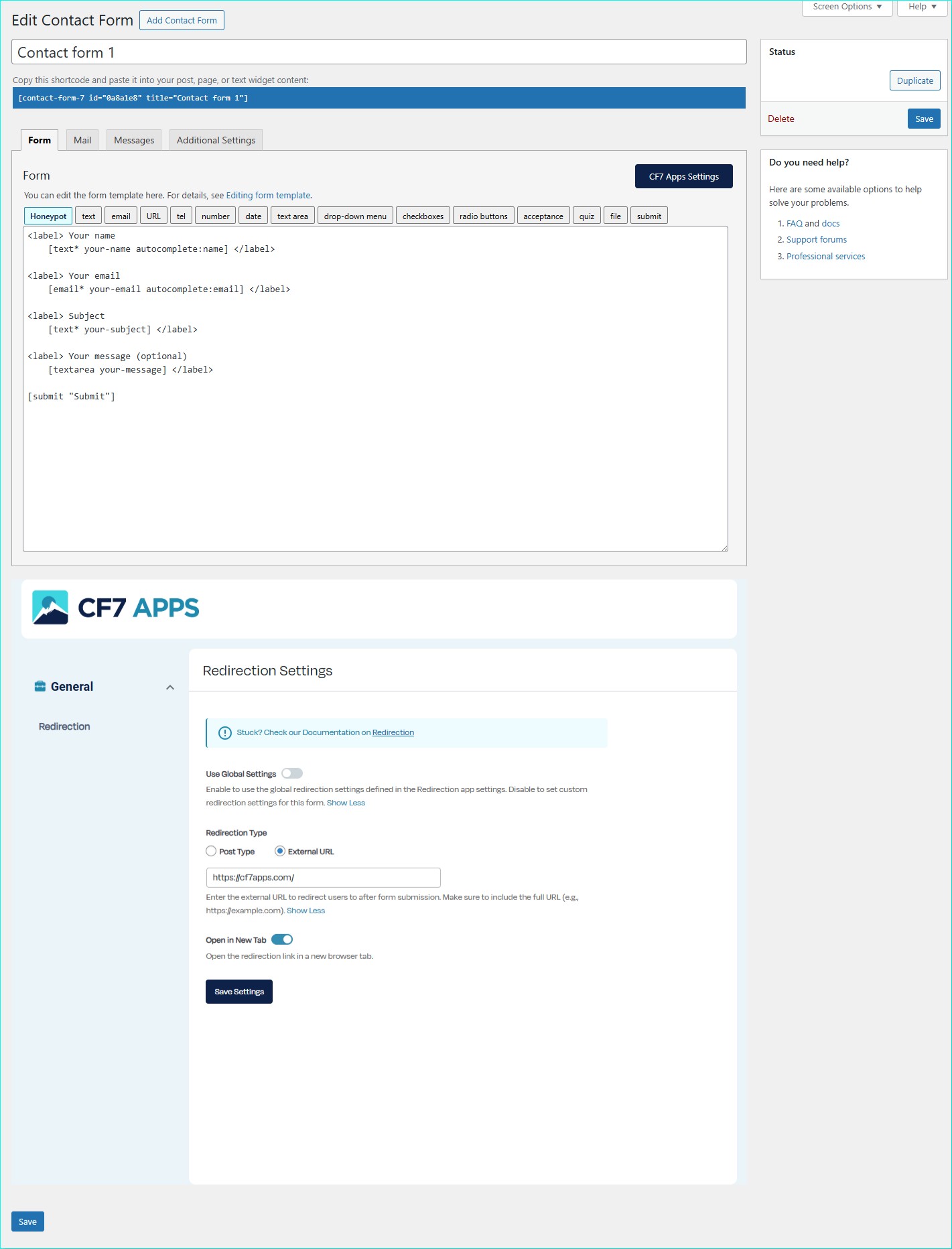
Task: Open the Editing form template link
Action: (268, 196)
